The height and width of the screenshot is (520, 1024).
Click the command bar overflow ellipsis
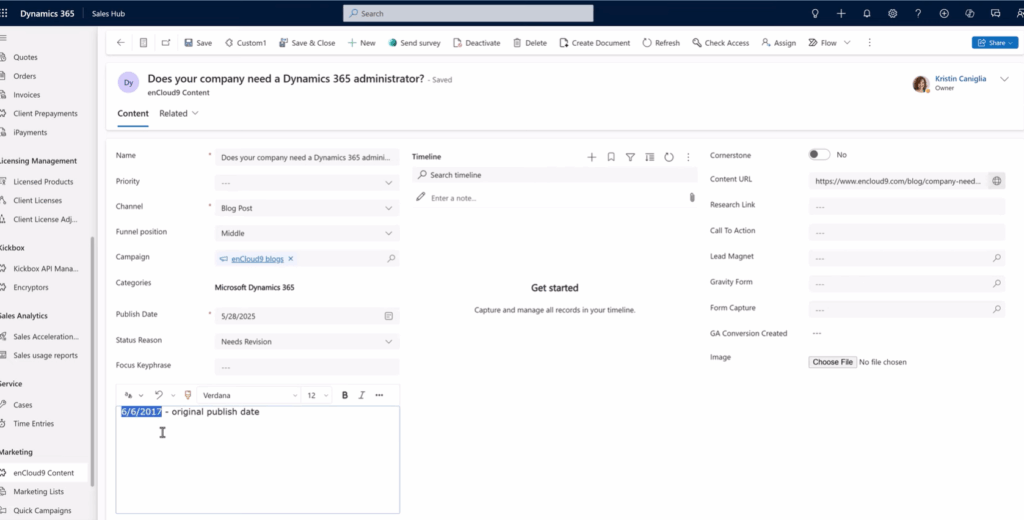(869, 42)
